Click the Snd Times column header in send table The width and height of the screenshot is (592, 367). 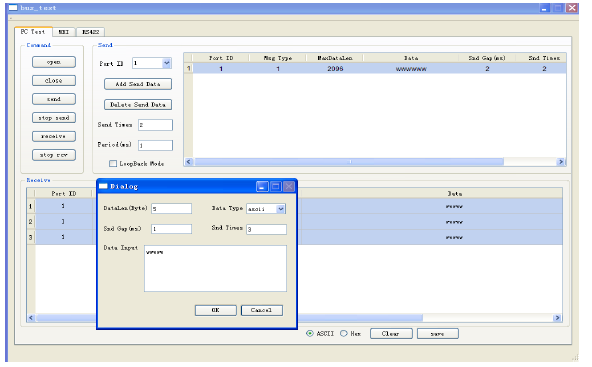coord(544,58)
